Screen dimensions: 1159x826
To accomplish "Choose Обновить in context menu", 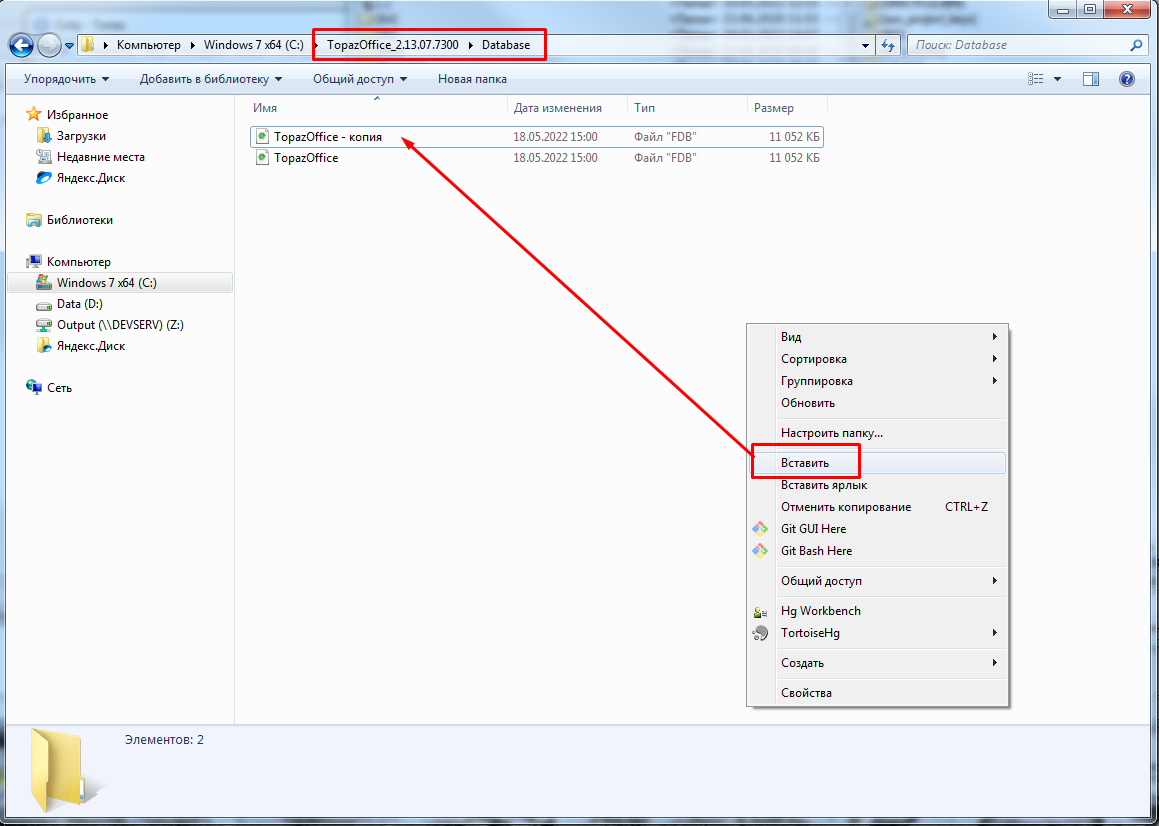I will pyautogui.click(x=877, y=403).
